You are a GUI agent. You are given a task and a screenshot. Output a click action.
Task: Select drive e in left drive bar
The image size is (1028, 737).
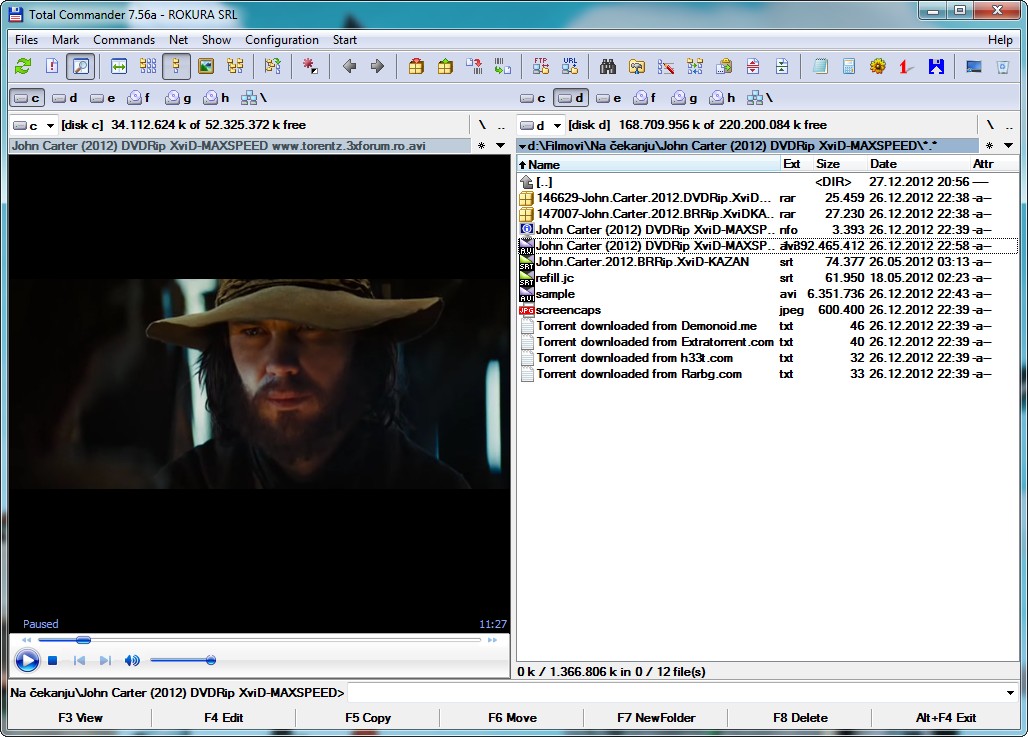[103, 98]
